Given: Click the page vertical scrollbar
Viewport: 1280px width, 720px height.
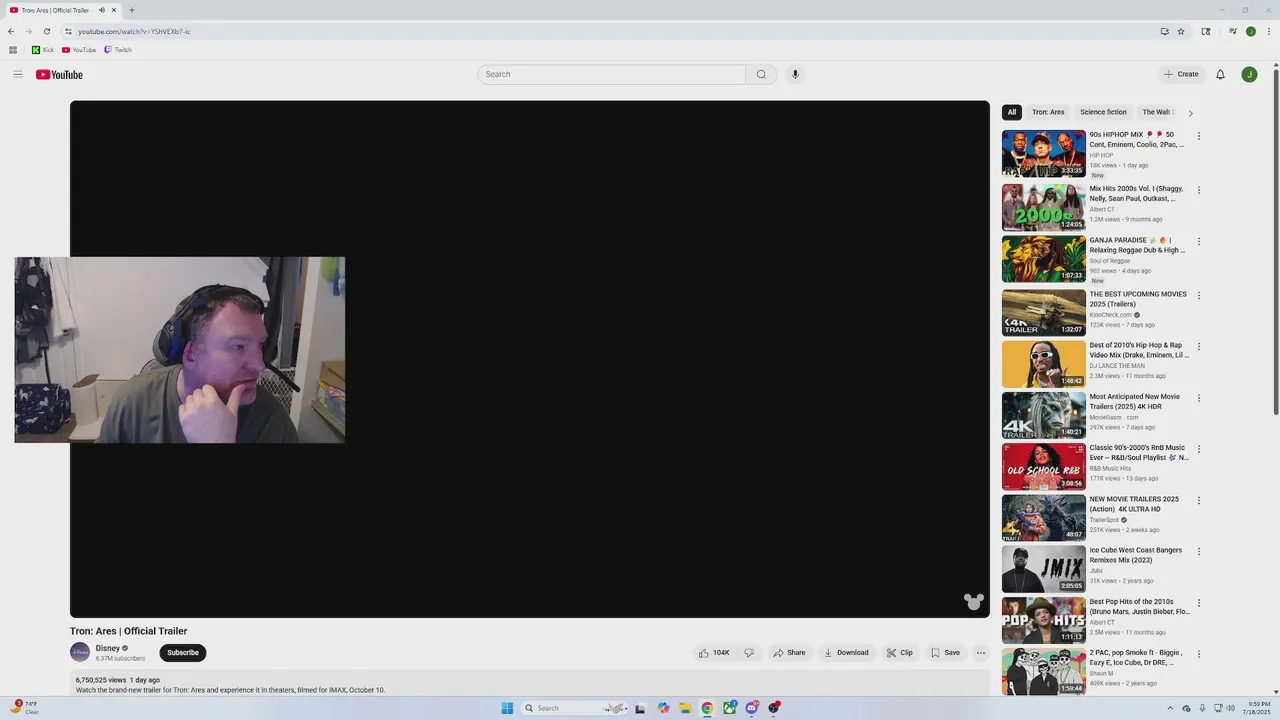Looking at the screenshot, I should pyautogui.click(x=1275, y=240).
